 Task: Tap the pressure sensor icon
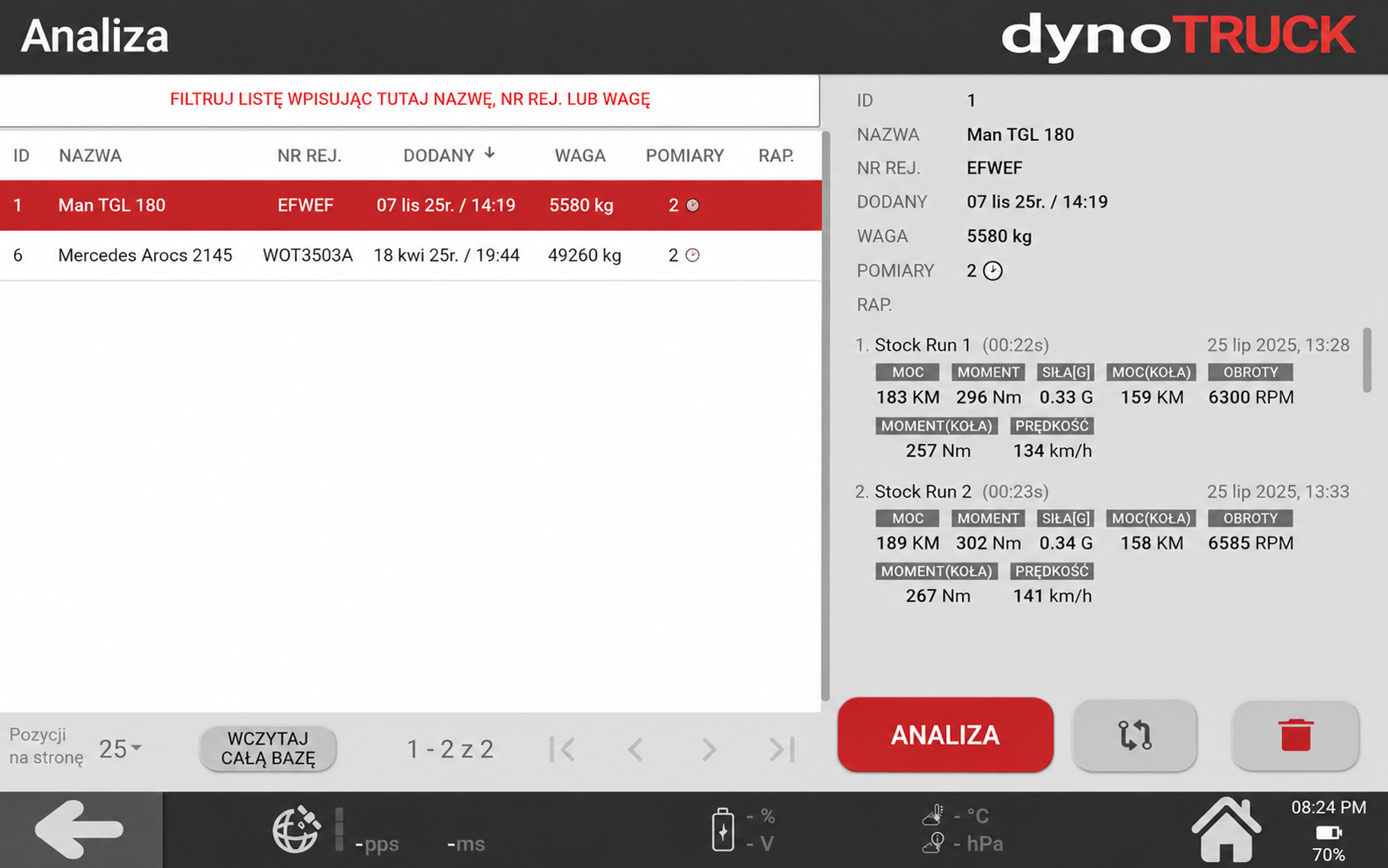click(934, 843)
